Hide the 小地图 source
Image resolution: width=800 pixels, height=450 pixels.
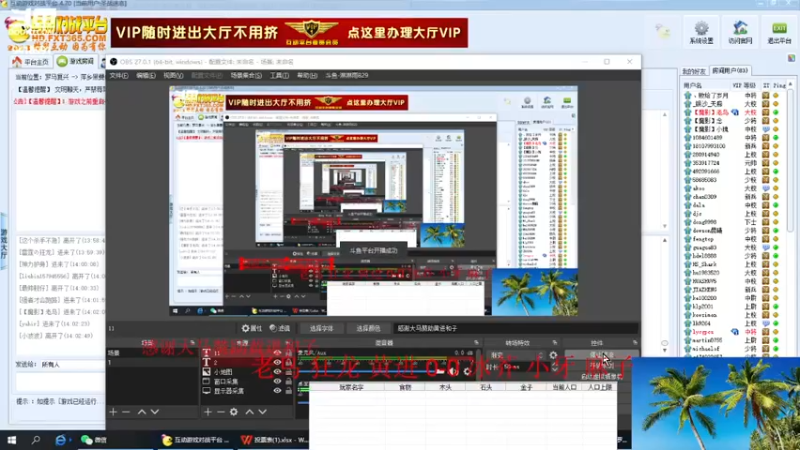(x=277, y=371)
